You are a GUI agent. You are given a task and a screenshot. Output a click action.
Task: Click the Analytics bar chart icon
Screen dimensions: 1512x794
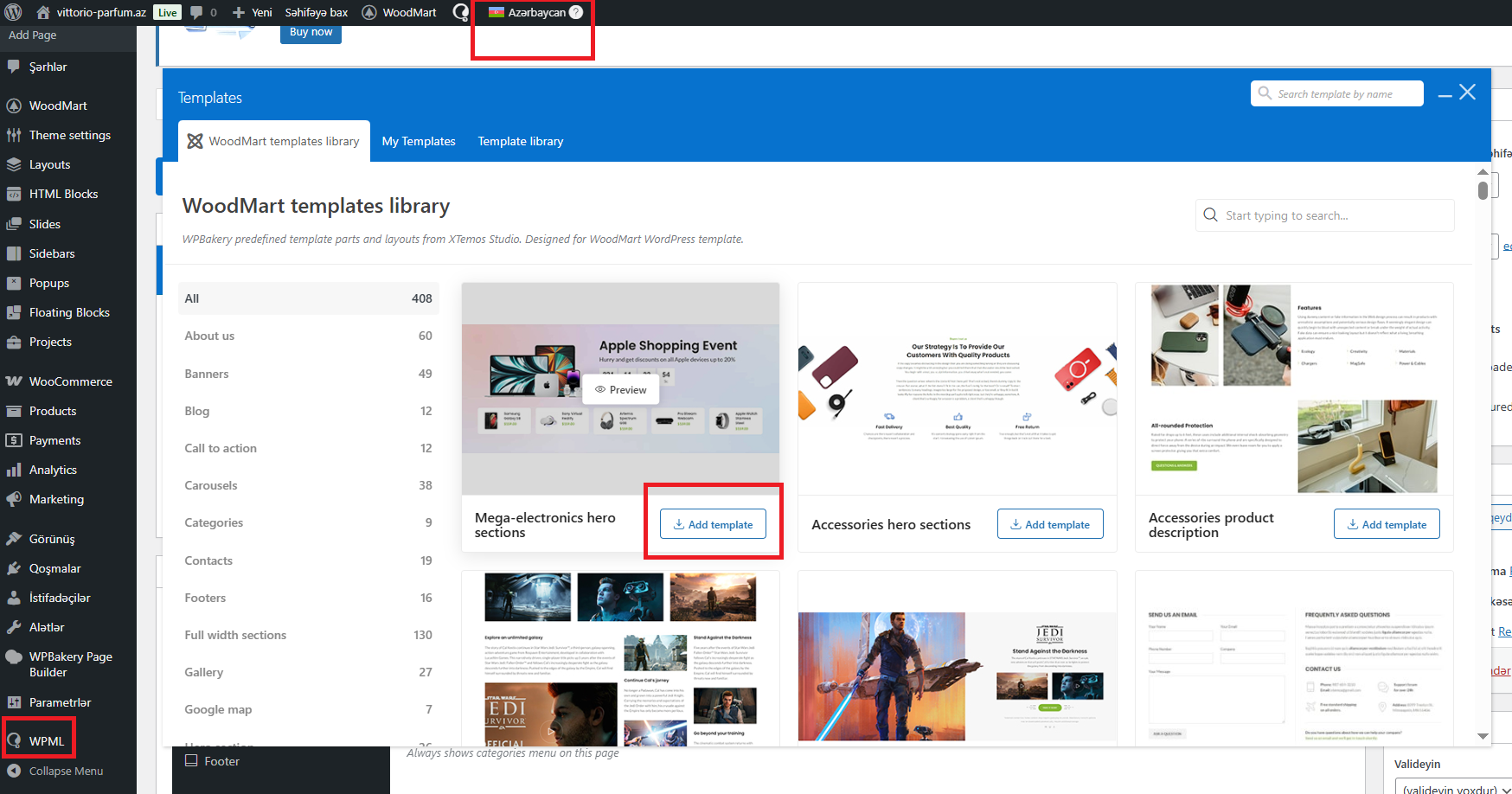coord(14,470)
